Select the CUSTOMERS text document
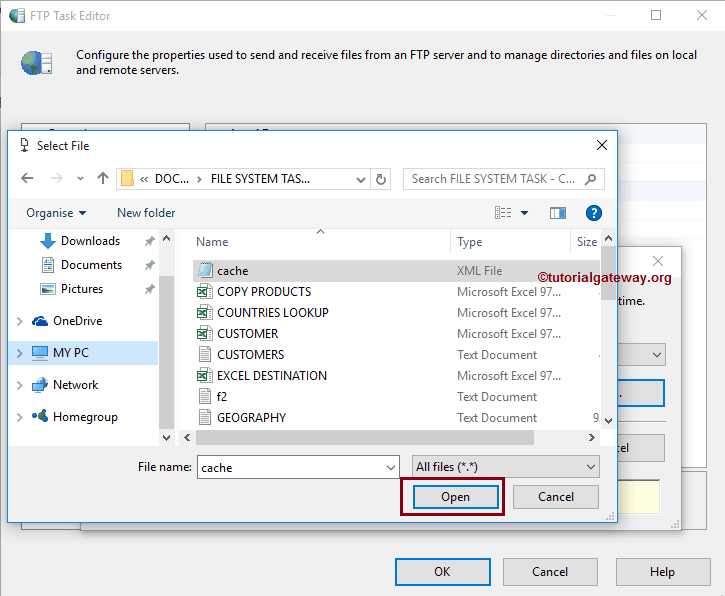Screen dimensions: 725x596 250,355
